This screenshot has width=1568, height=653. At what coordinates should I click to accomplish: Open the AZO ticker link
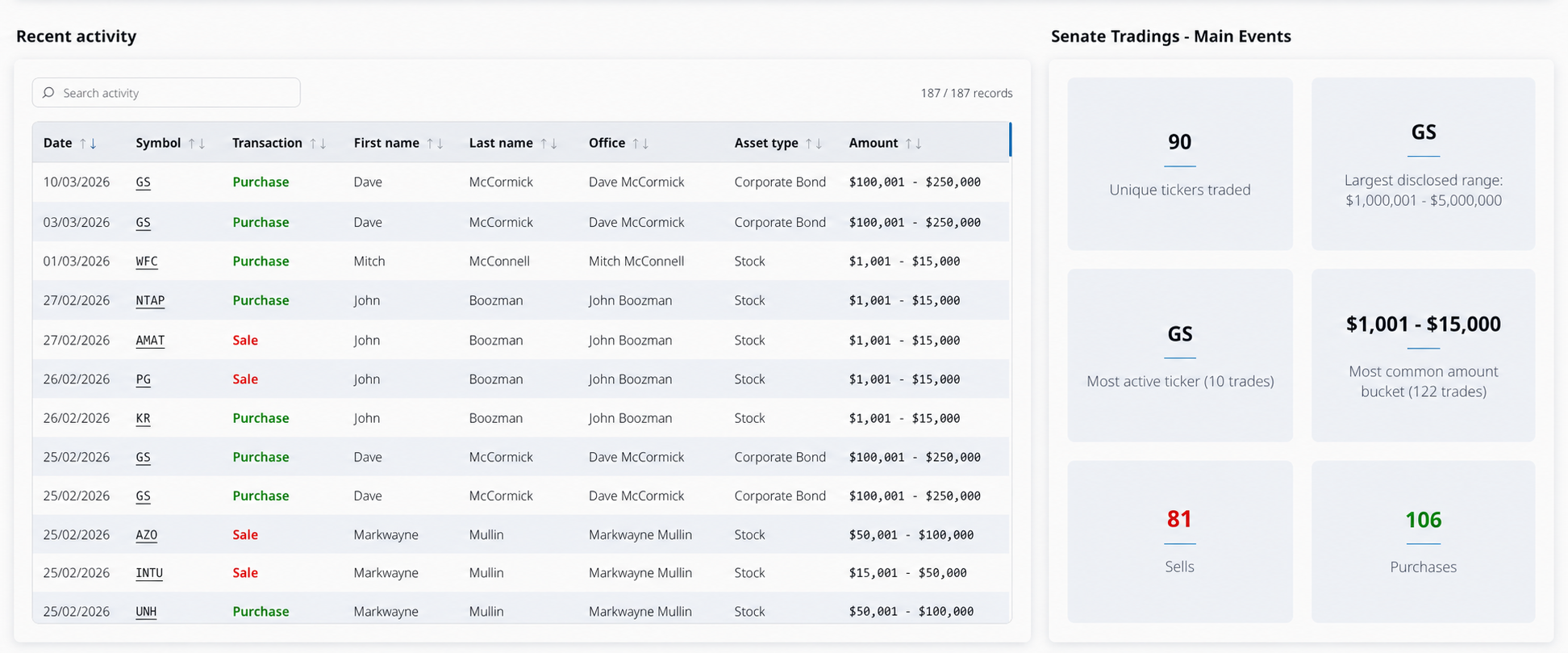coord(147,534)
